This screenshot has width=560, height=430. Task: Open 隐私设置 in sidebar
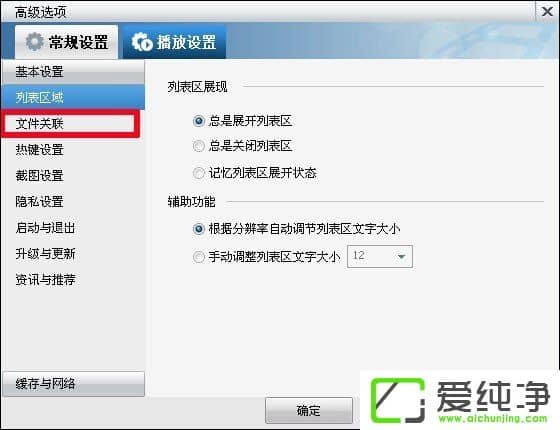39,202
